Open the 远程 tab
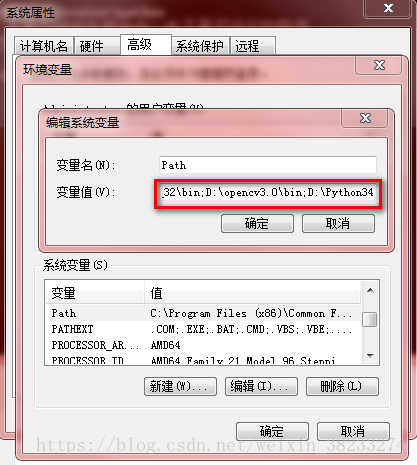The image size is (417, 465). tap(253, 46)
